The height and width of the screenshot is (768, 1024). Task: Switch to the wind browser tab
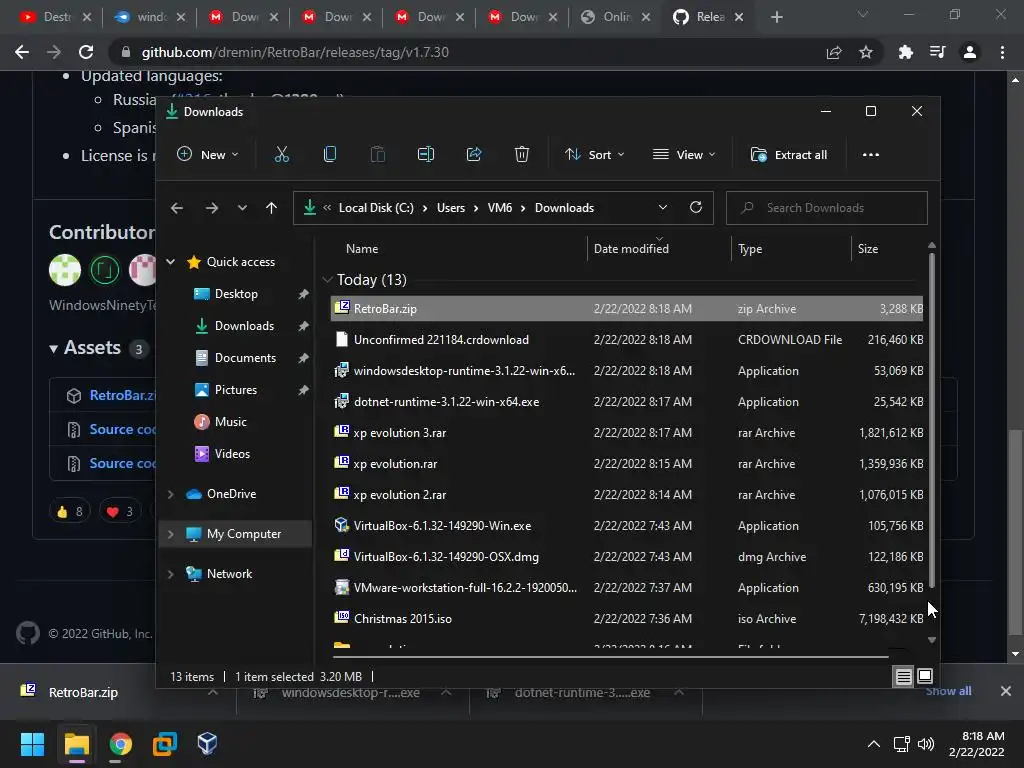pyautogui.click(x=149, y=17)
